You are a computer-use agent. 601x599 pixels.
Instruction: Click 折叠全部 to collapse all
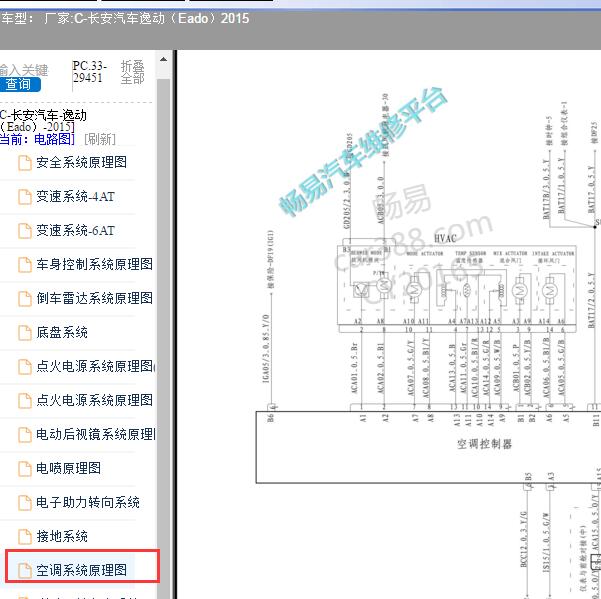(132, 72)
